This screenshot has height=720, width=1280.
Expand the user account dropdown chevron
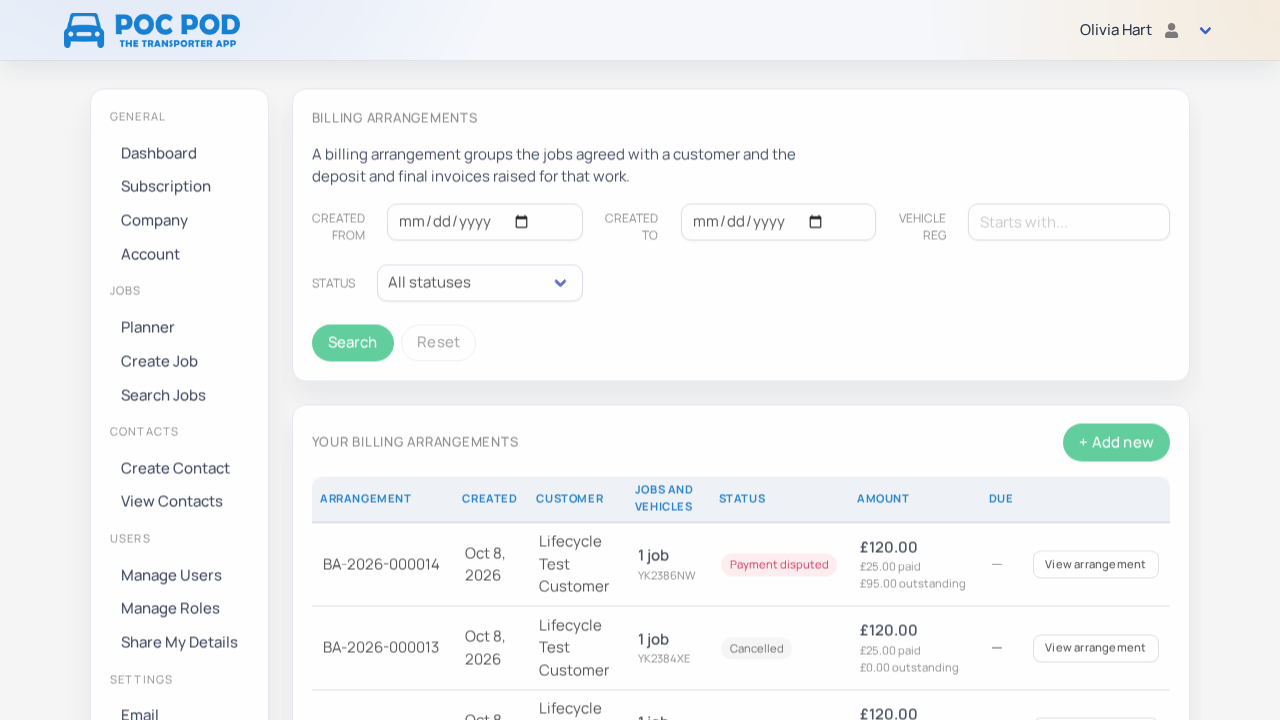1205,30
